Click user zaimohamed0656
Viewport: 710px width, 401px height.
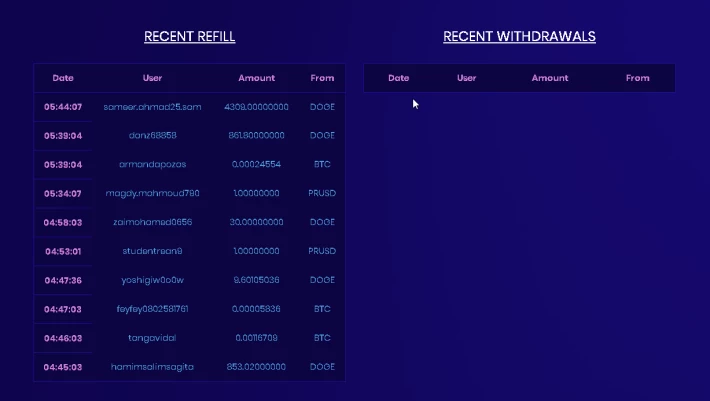click(x=152, y=222)
